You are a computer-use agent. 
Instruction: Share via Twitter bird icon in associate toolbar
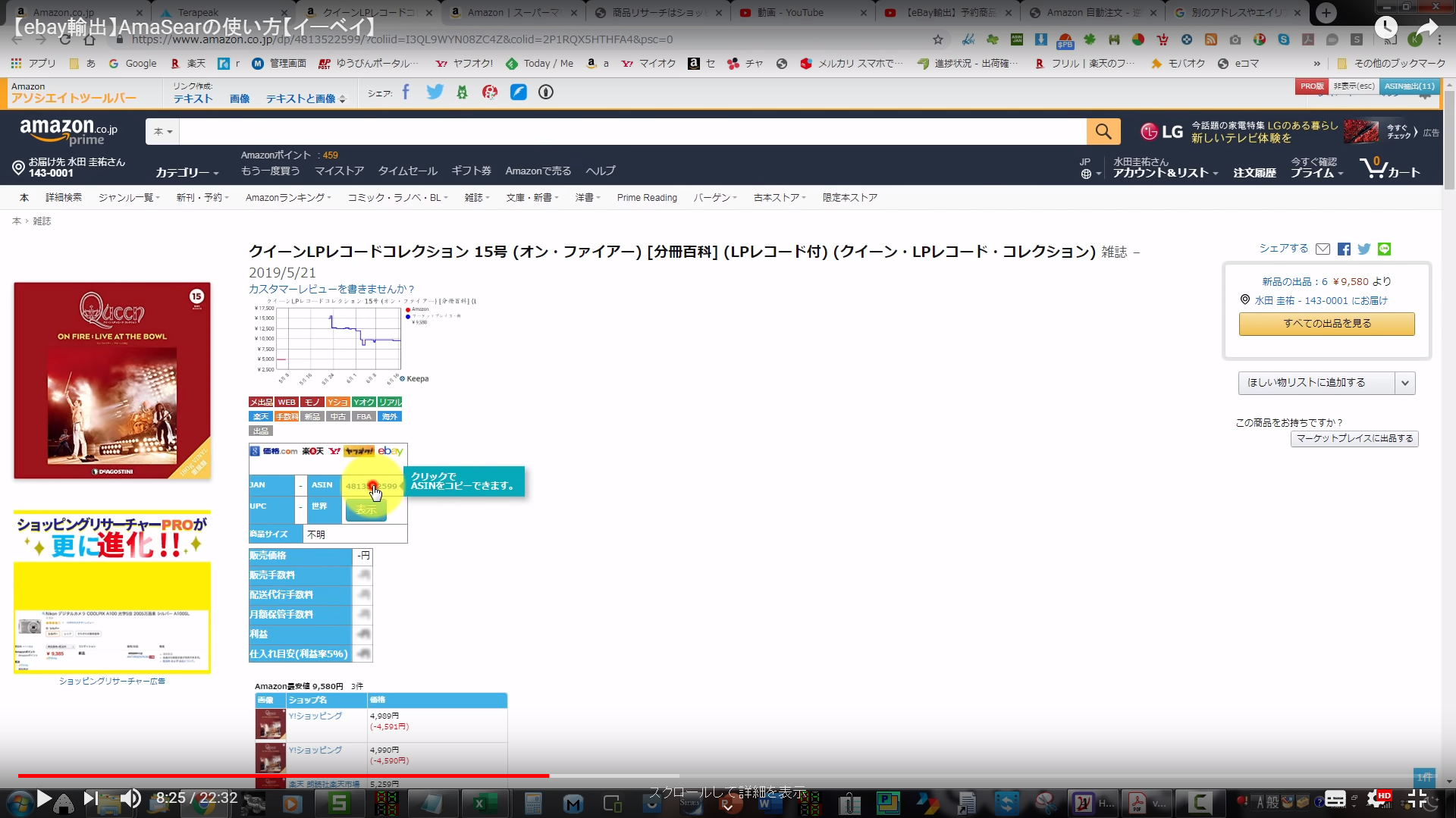(435, 92)
